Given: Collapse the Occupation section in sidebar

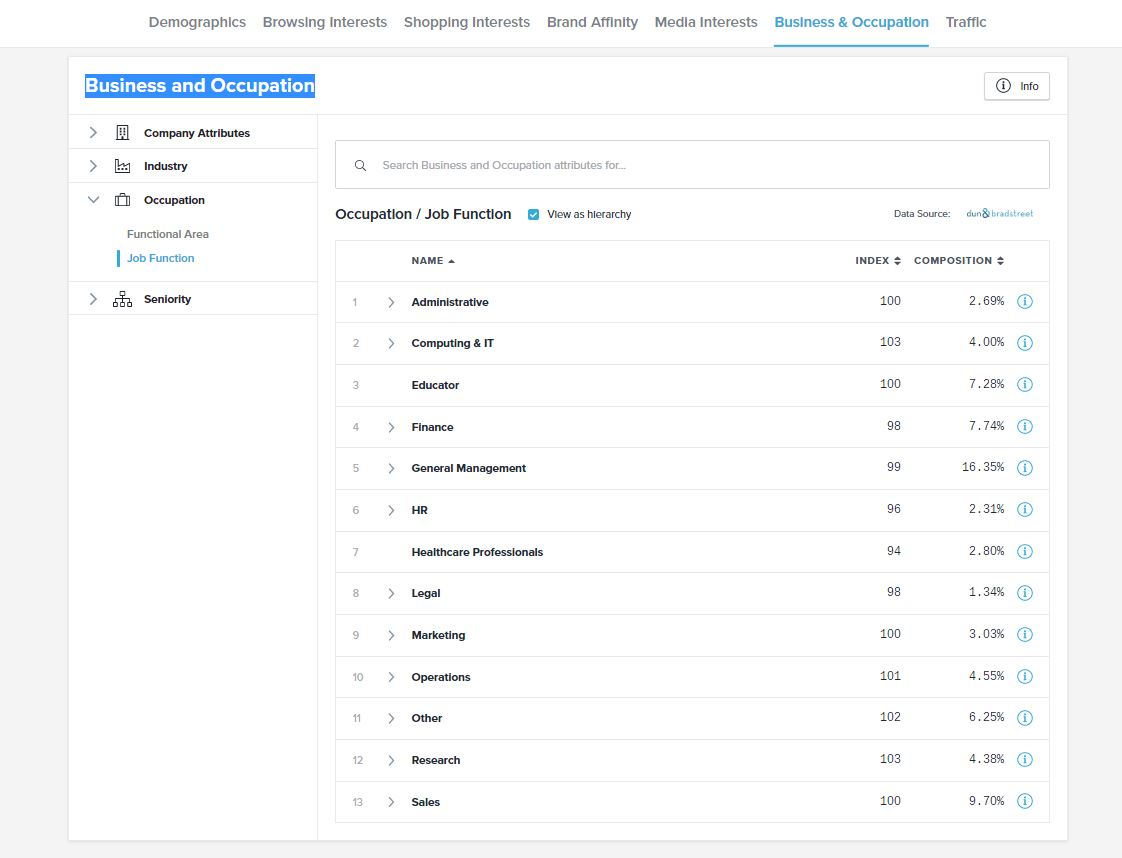Looking at the screenshot, I should tap(93, 199).
